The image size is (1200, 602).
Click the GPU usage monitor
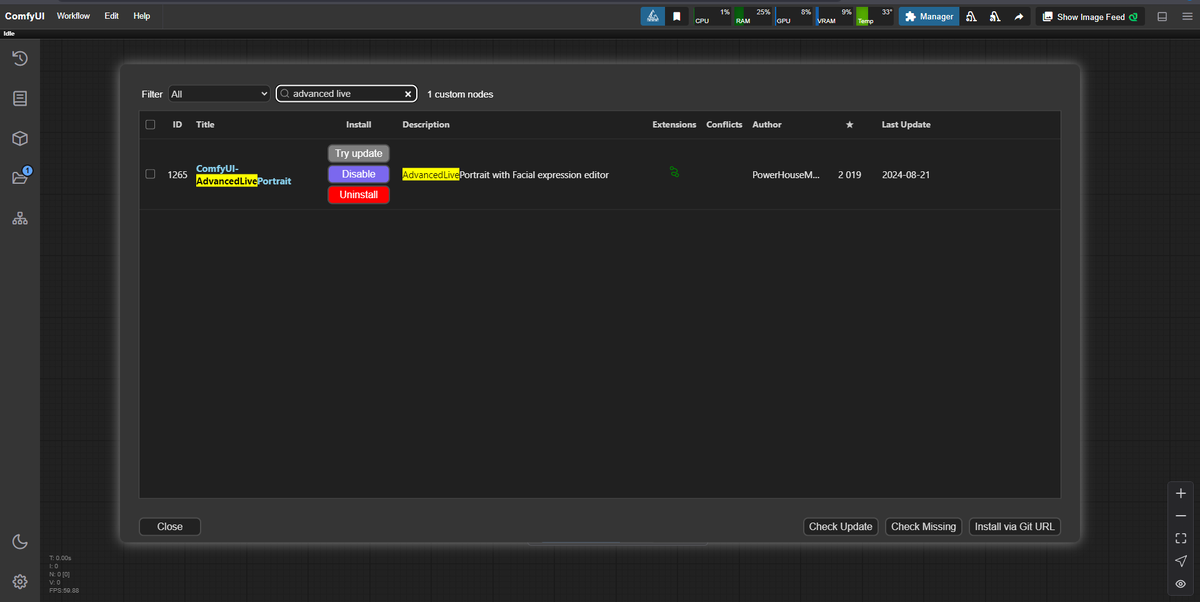(794, 16)
